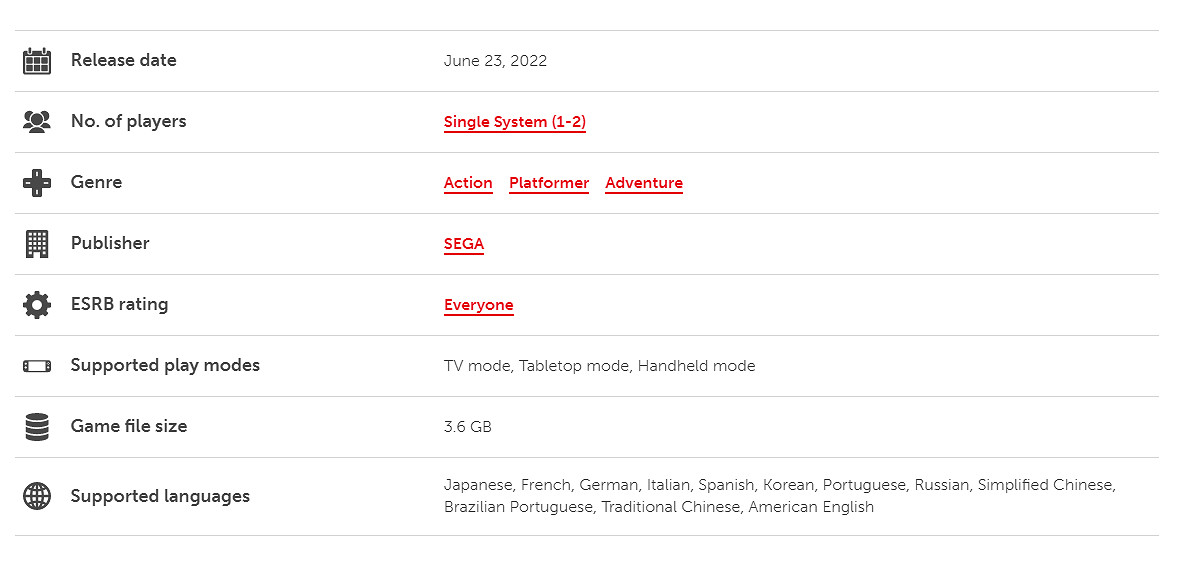Click the Switch console icon for play modes
1177x564 pixels.
click(x=37, y=366)
